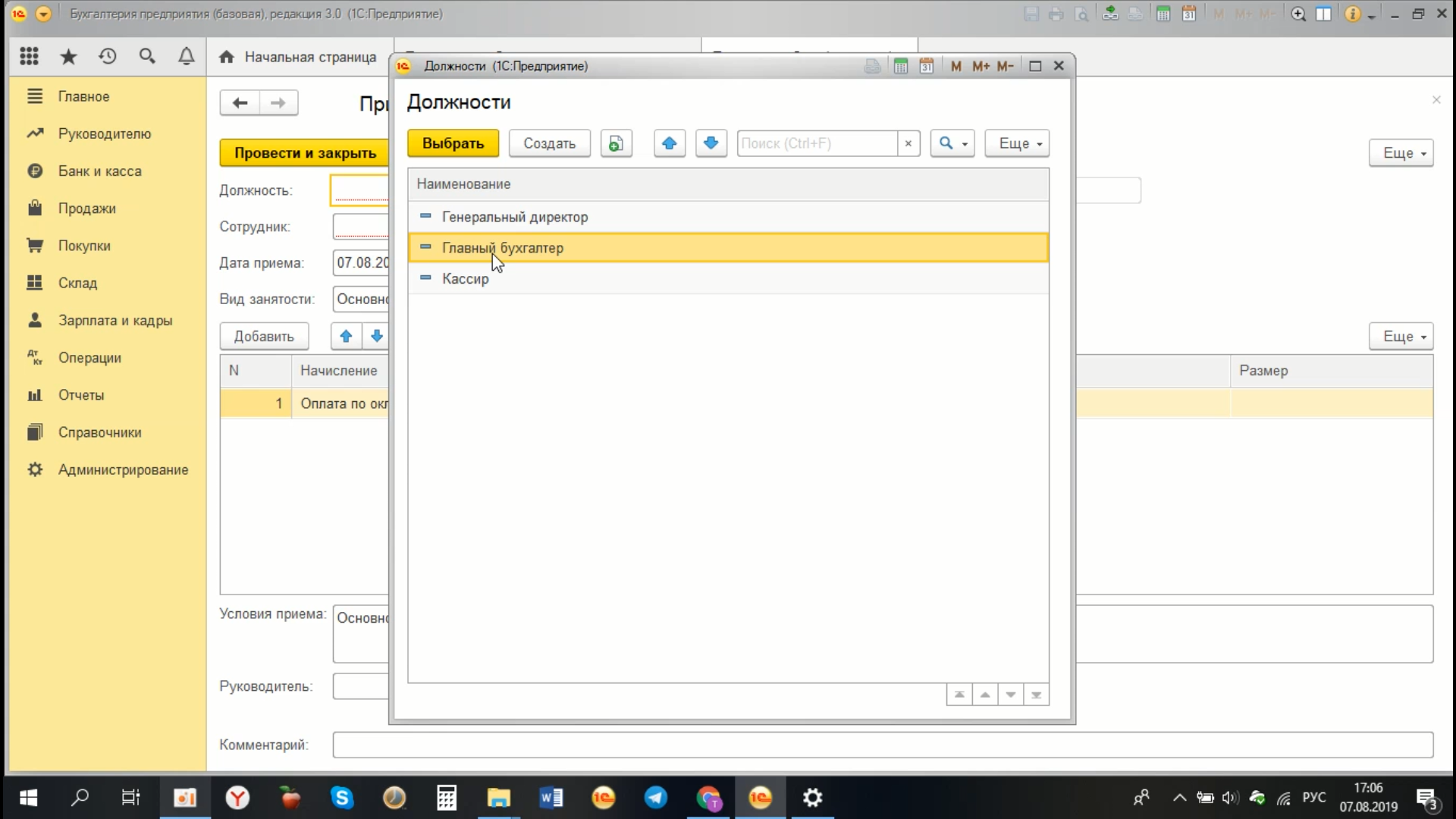
Task: Clear the search field with X icon
Action: click(908, 143)
